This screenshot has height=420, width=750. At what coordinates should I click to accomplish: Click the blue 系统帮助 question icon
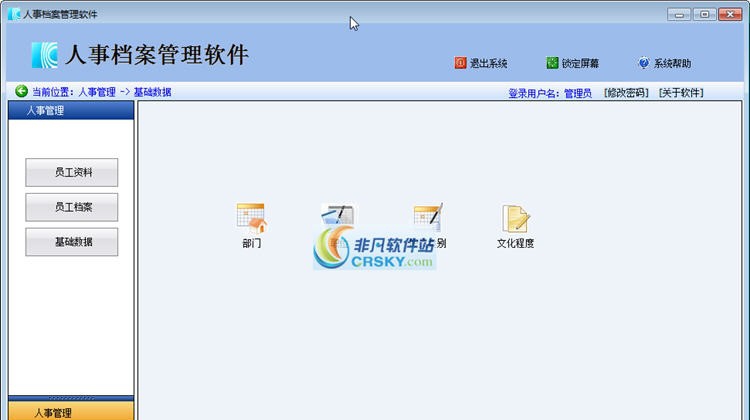pos(644,63)
